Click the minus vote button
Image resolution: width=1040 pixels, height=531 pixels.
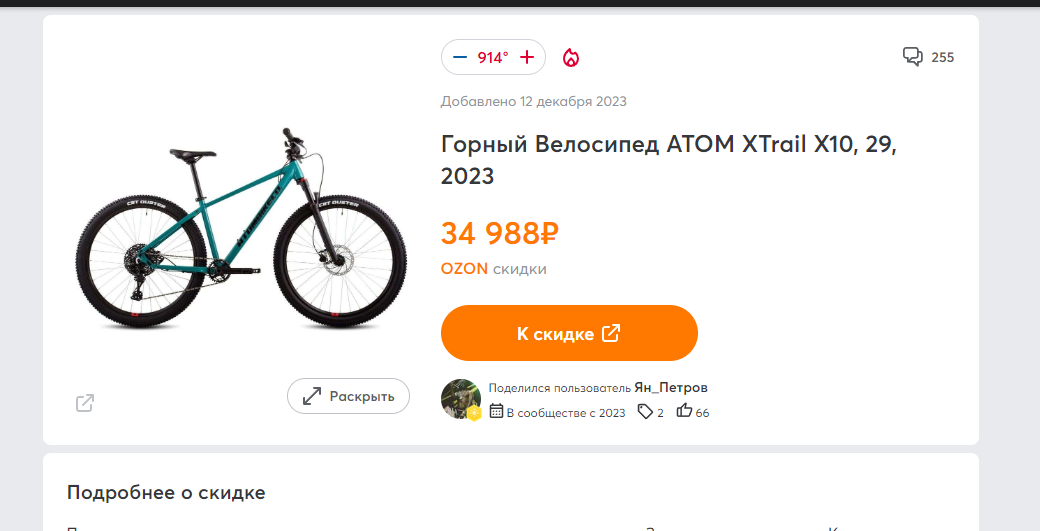[x=460, y=57]
